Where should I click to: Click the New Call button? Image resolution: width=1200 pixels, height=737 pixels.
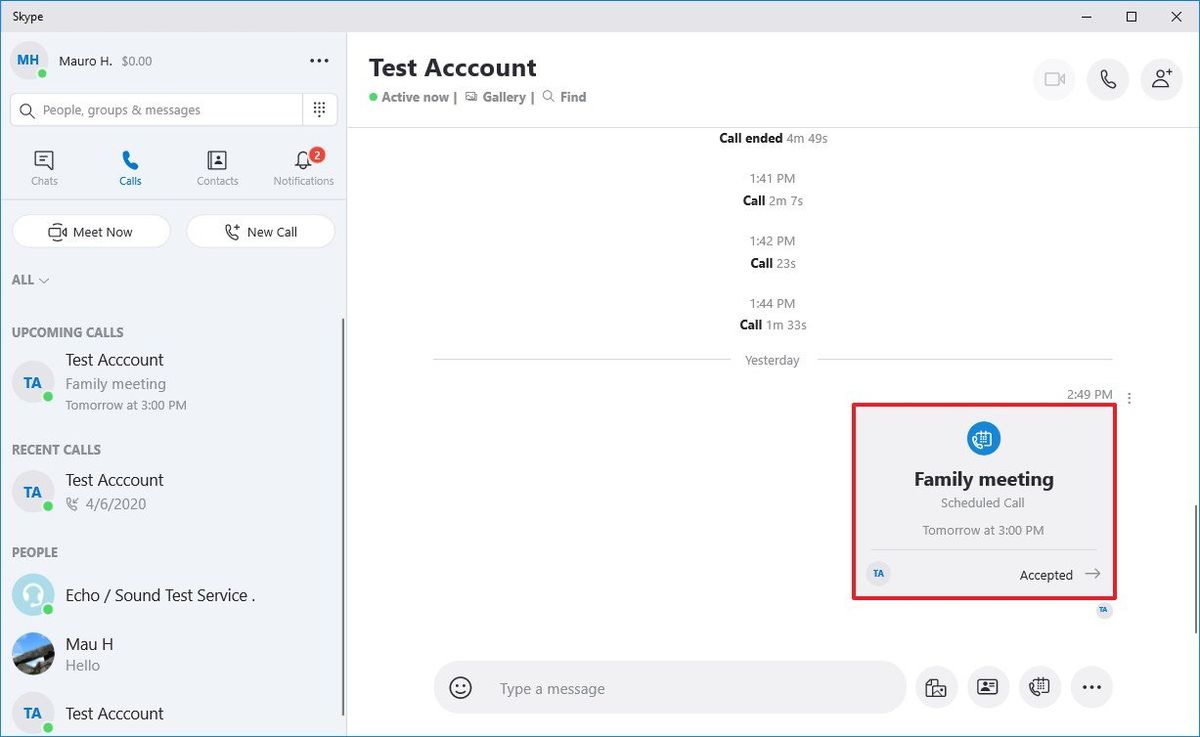point(260,231)
